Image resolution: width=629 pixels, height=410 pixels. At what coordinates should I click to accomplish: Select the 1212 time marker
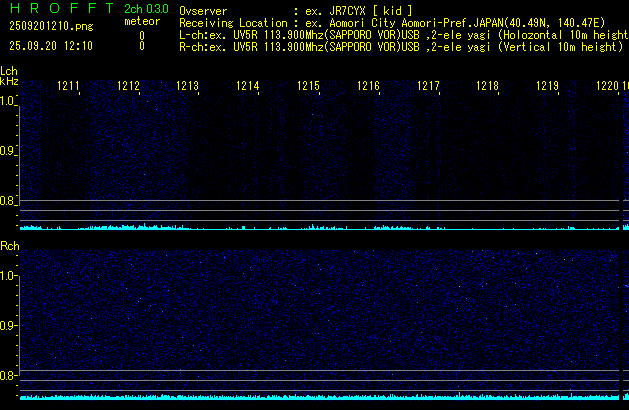point(128,87)
